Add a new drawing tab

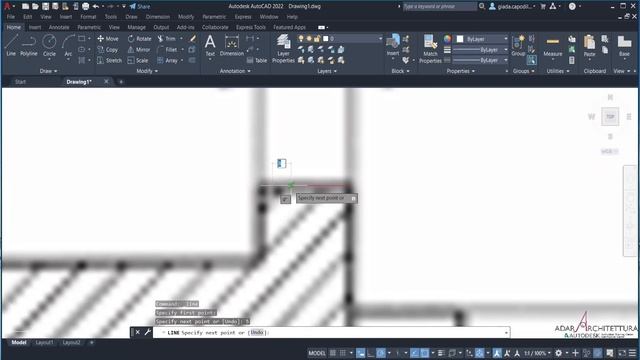(121, 82)
